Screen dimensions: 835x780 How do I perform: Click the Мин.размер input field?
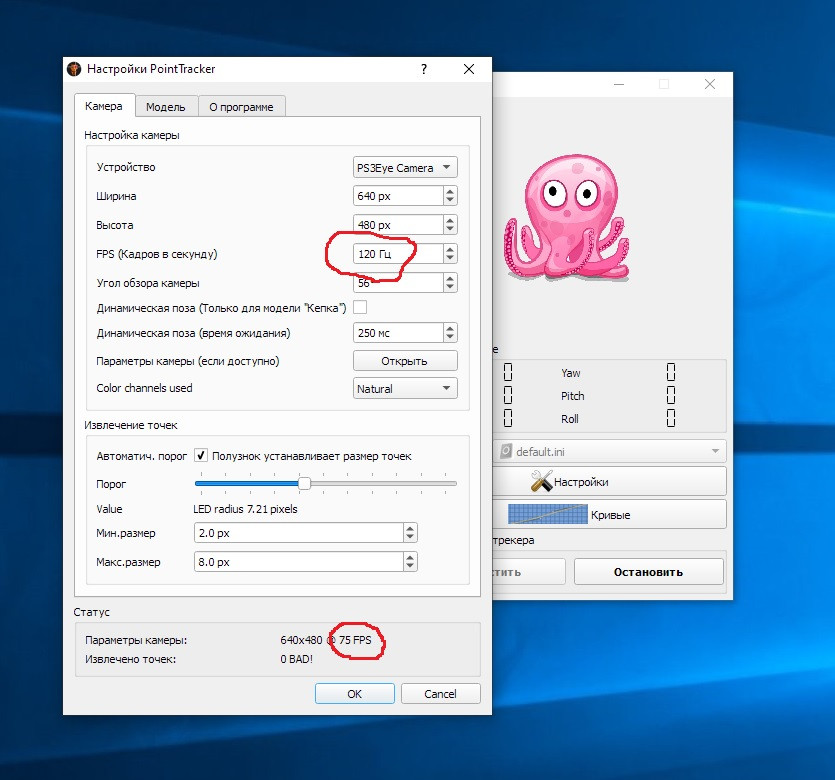point(299,533)
